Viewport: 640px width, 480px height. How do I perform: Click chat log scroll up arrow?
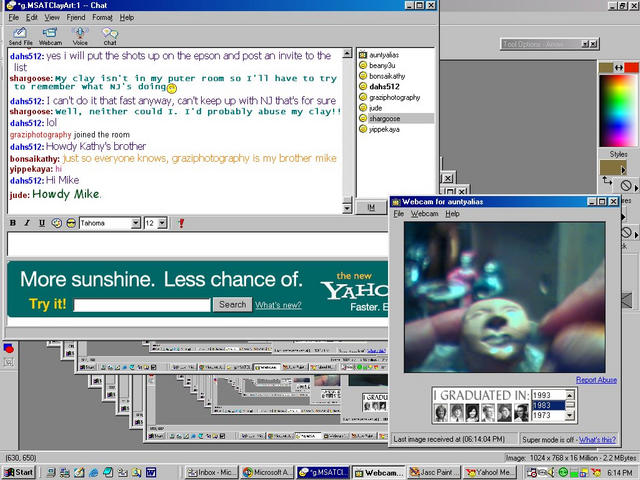pyautogui.click(x=347, y=53)
